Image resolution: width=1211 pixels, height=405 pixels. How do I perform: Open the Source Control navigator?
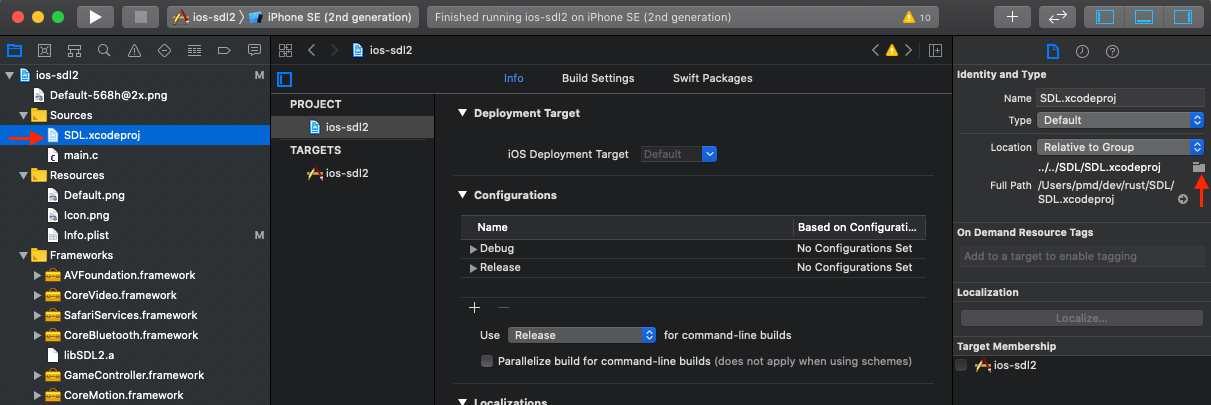click(x=44, y=50)
